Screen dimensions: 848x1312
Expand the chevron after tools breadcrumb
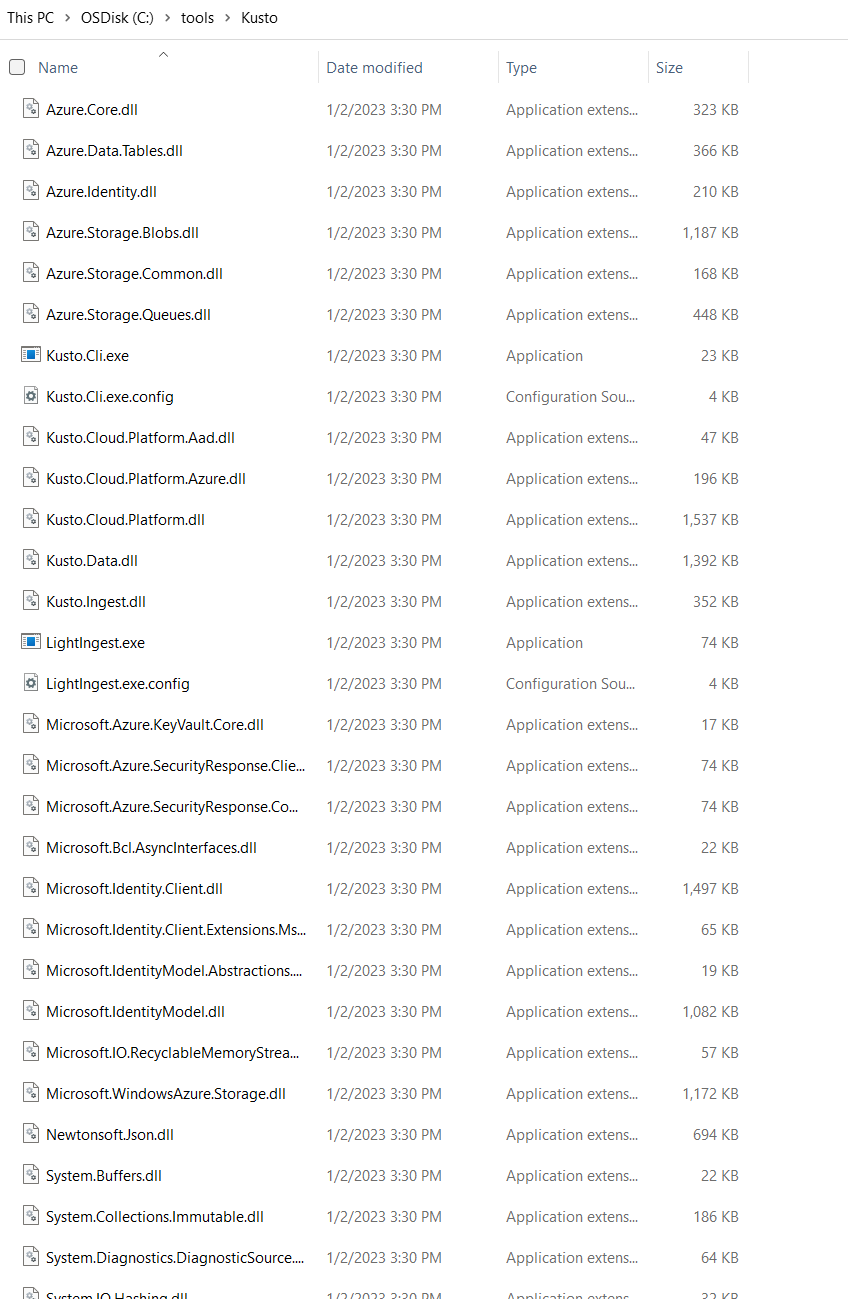tap(228, 18)
